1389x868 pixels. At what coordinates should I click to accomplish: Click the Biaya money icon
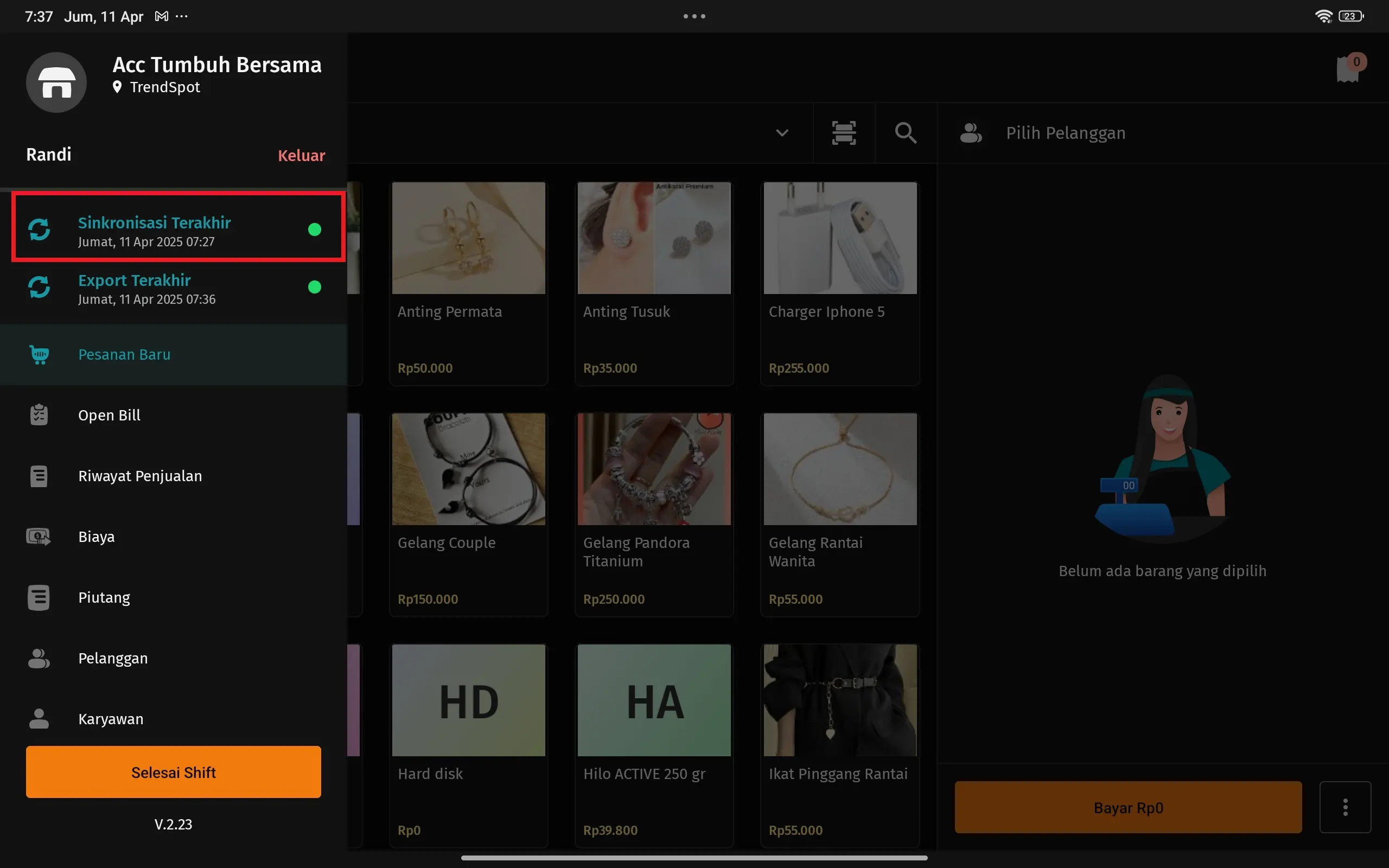[39, 537]
